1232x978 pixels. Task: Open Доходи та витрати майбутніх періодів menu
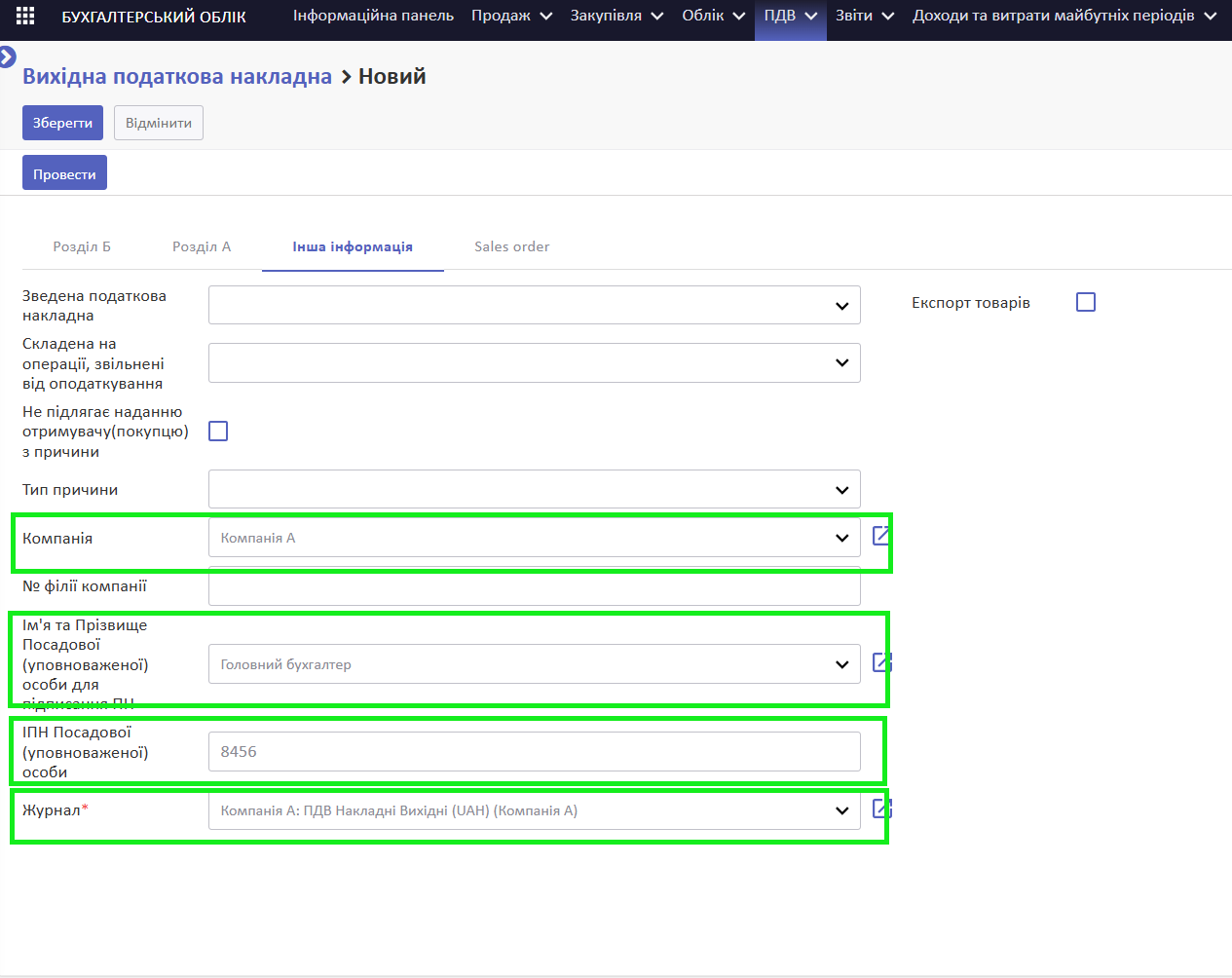pyautogui.click(x=1064, y=16)
